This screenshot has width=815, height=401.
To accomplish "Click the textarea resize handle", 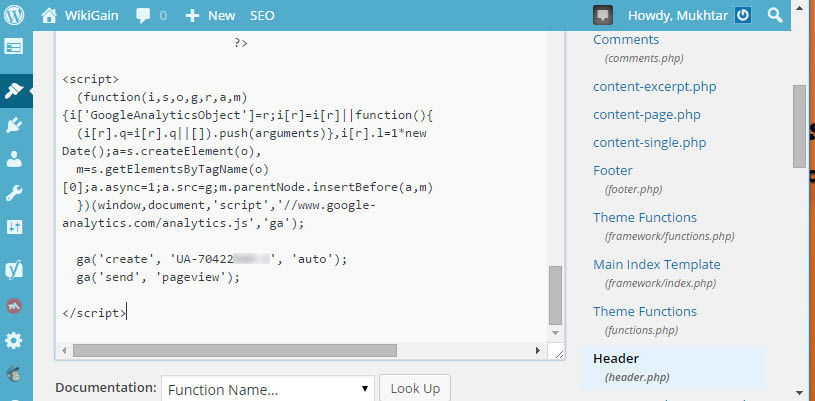I will 558,353.
